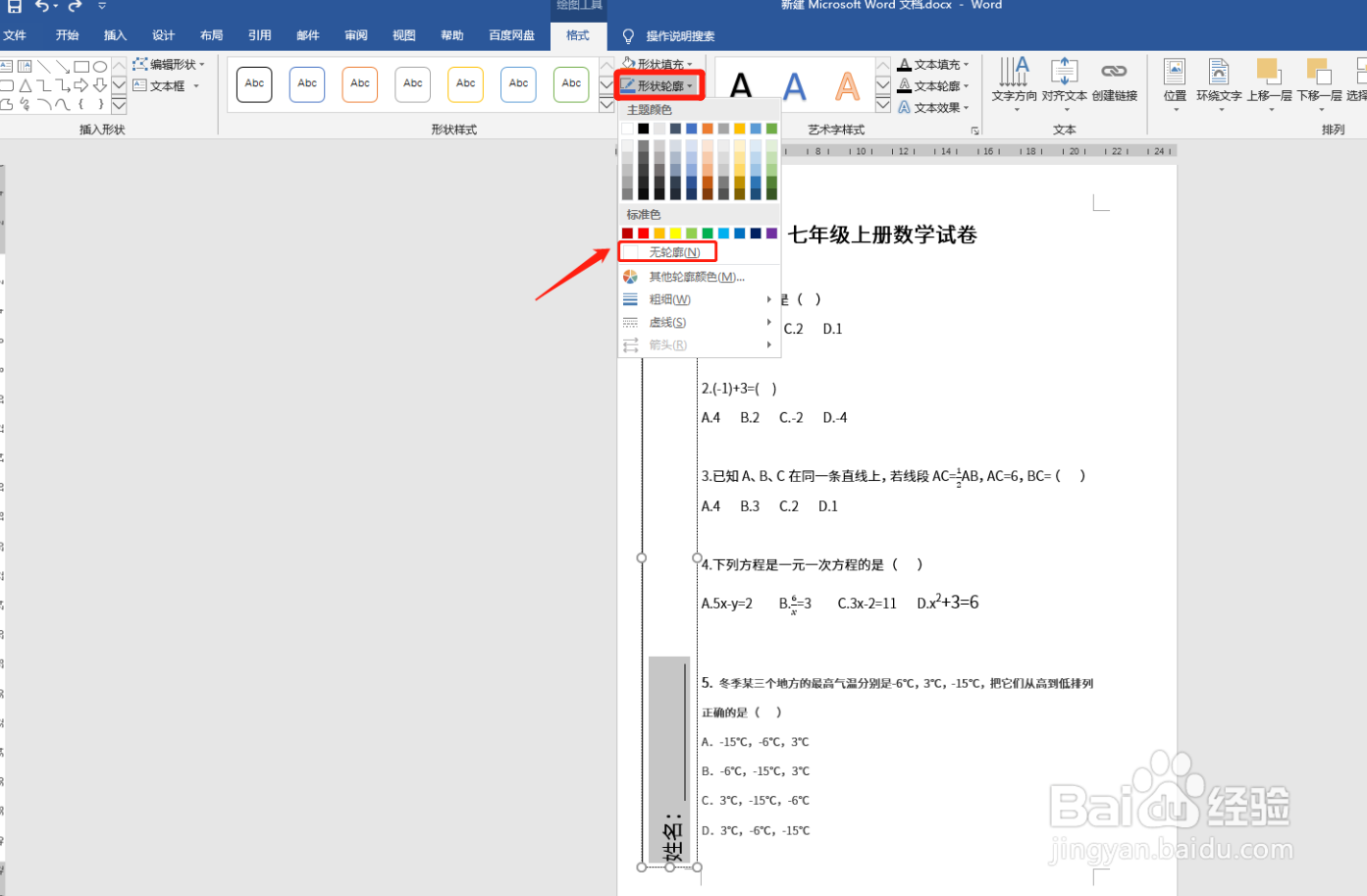Select the down arrow block shape
1367x896 pixels.
click(100, 85)
